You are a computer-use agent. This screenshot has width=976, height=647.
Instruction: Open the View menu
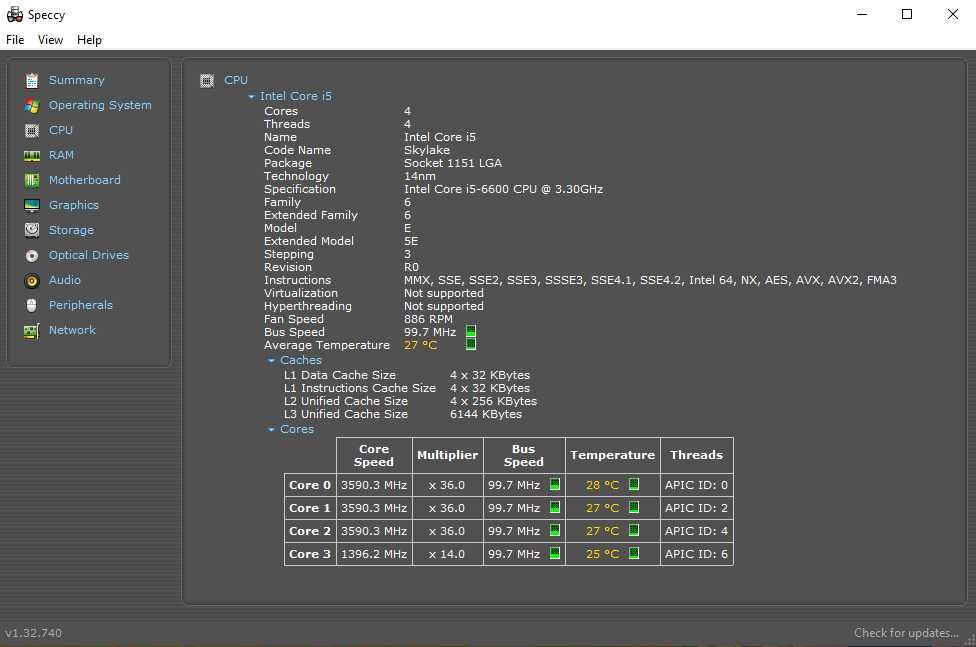tap(50, 40)
